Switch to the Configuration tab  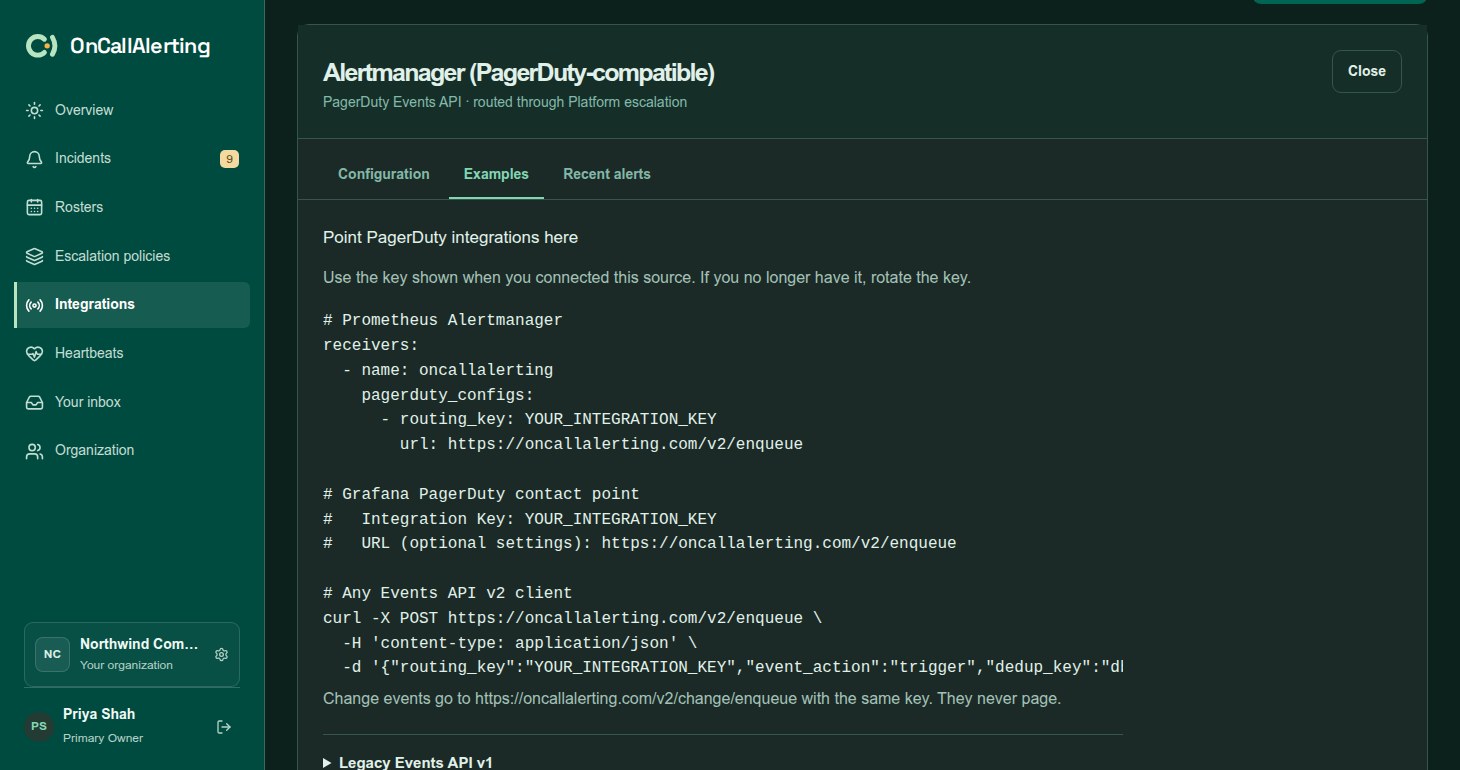click(384, 174)
